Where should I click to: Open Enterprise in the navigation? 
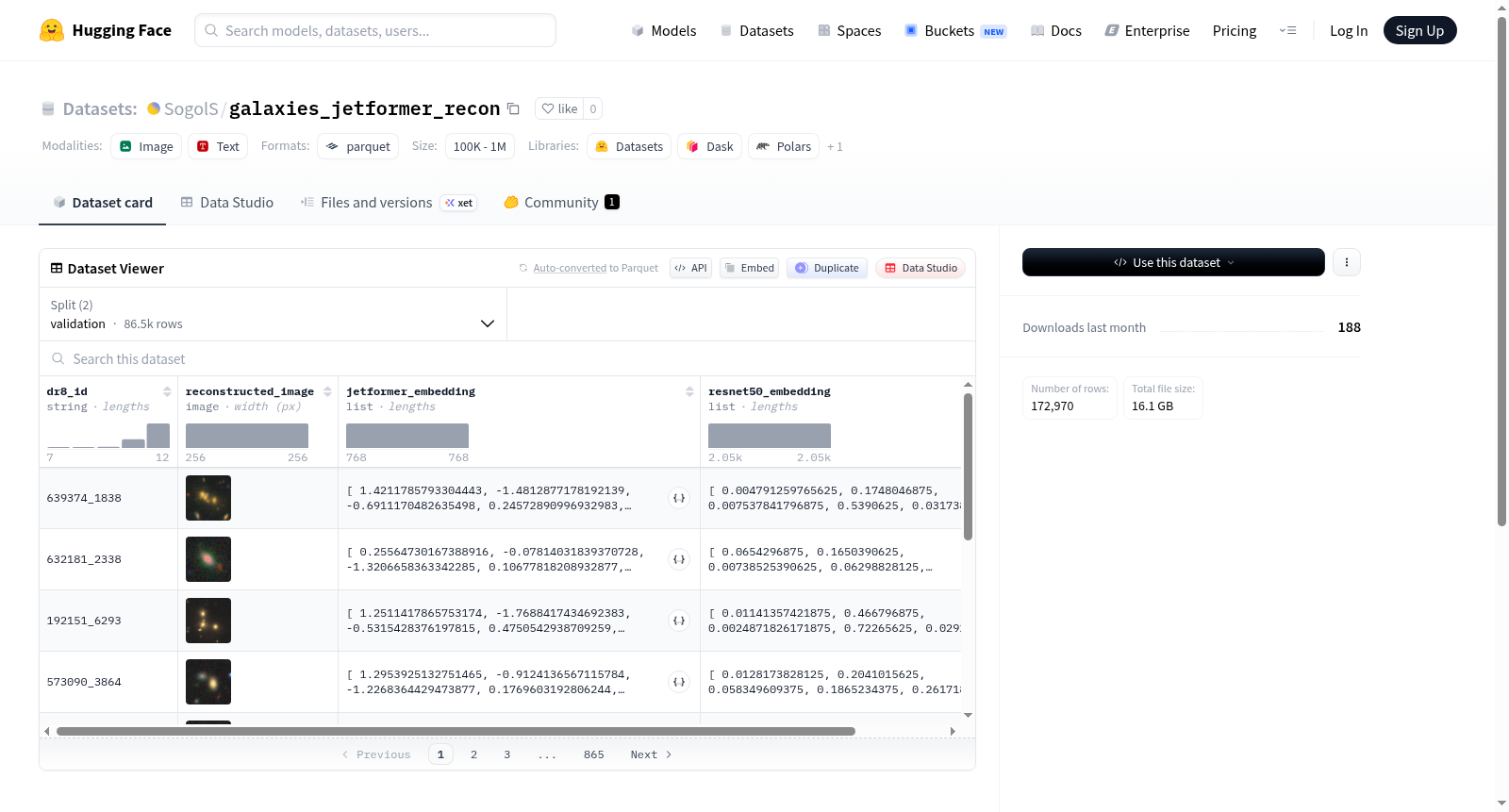coord(1147,30)
